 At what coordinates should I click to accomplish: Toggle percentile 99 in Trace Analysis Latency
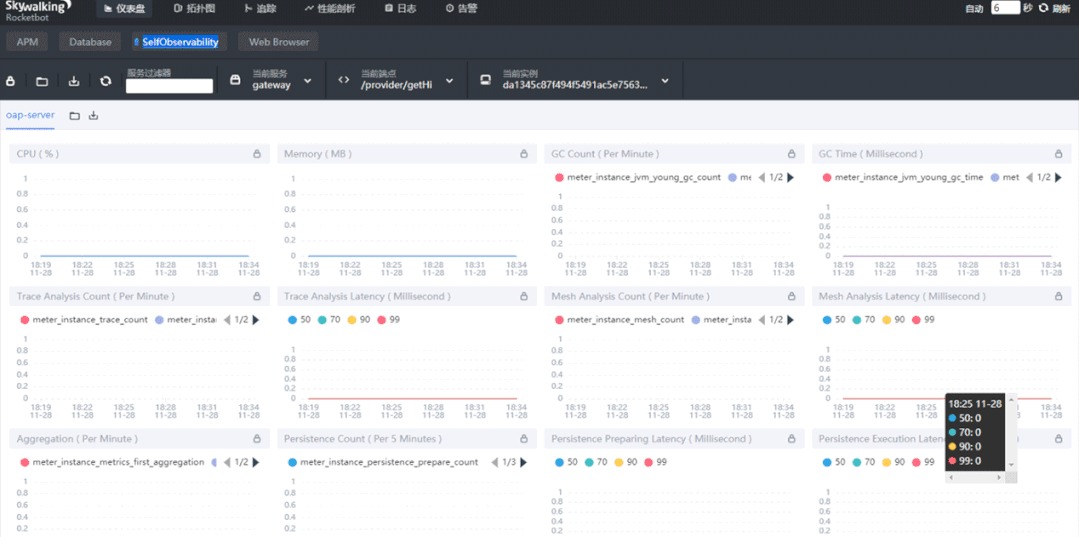(388, 320)
